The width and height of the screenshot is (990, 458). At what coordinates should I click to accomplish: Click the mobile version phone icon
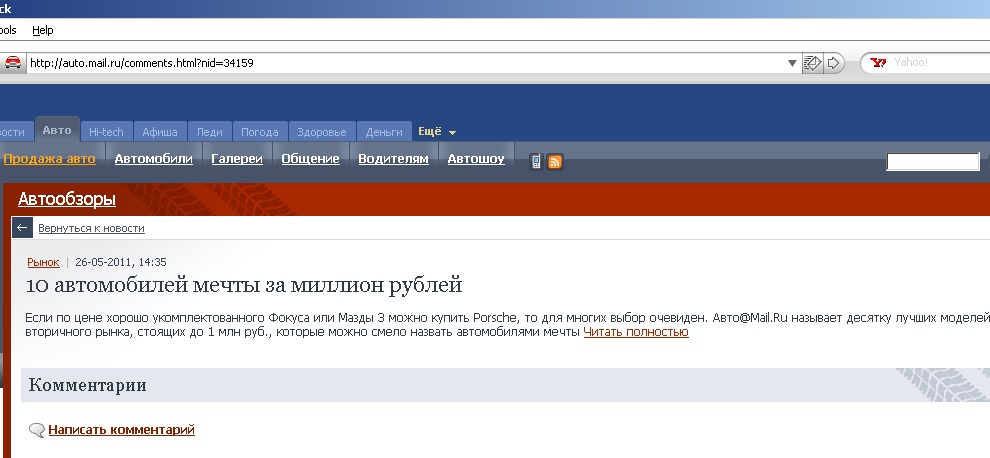536,161
